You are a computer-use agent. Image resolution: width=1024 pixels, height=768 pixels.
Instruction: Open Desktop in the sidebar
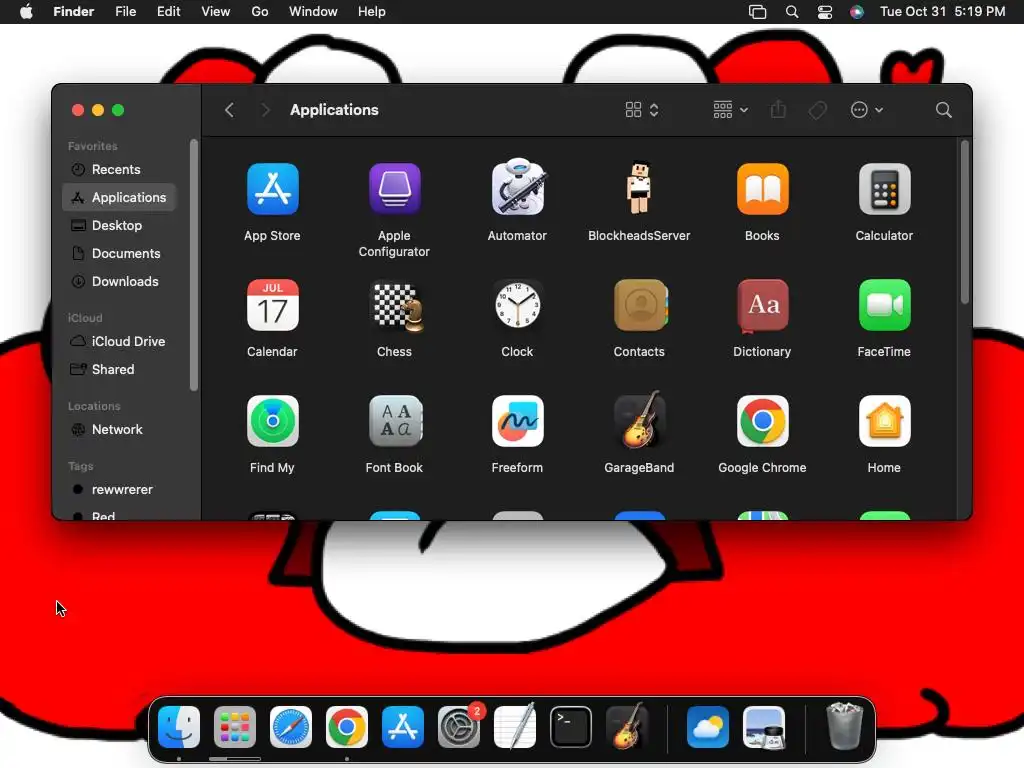(119, 225)
